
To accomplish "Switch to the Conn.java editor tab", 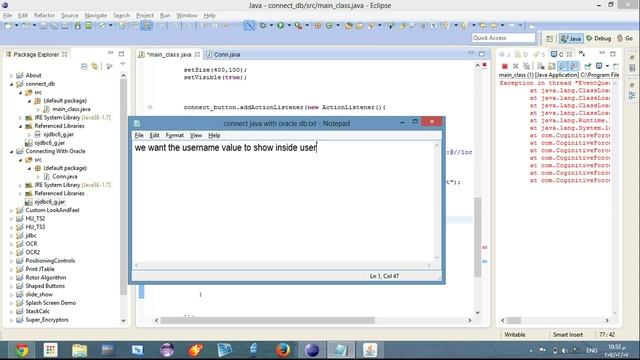I will tap(223, 54).
